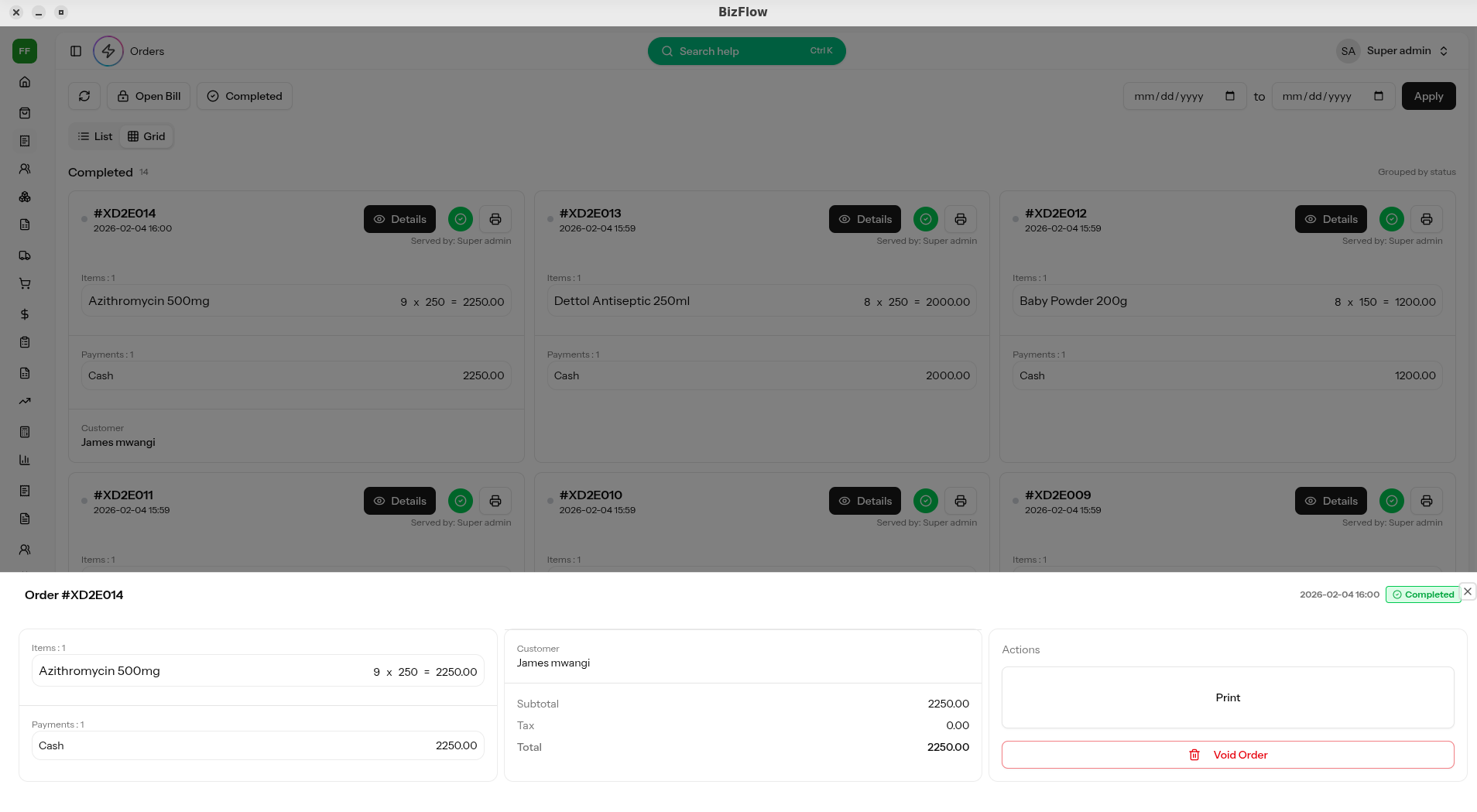Click the delivery truck sidebar icon
This screenshot has width=1477, height=812.
25,255
